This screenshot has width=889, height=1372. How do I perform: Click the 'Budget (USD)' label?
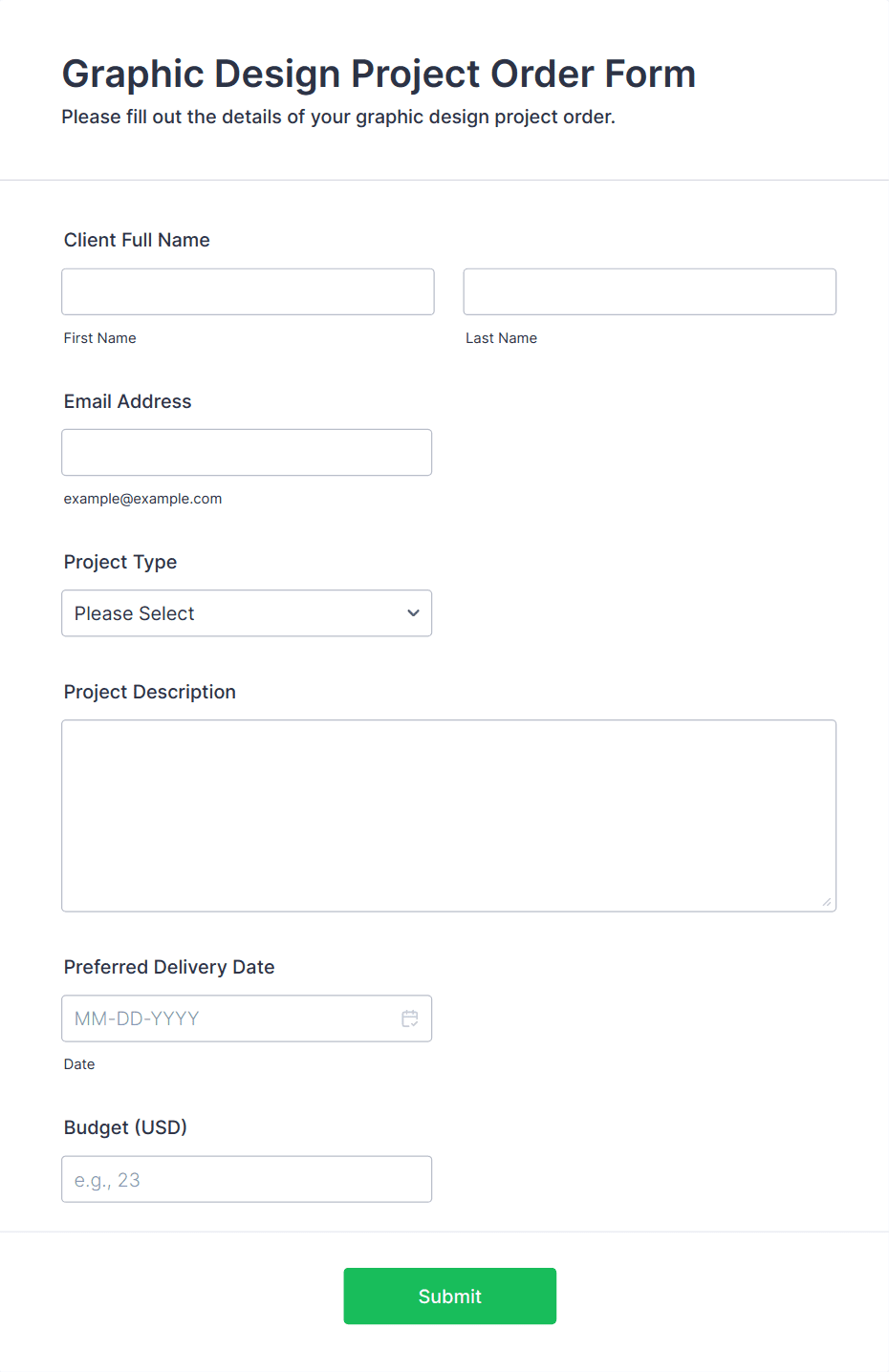(125, 1127)
